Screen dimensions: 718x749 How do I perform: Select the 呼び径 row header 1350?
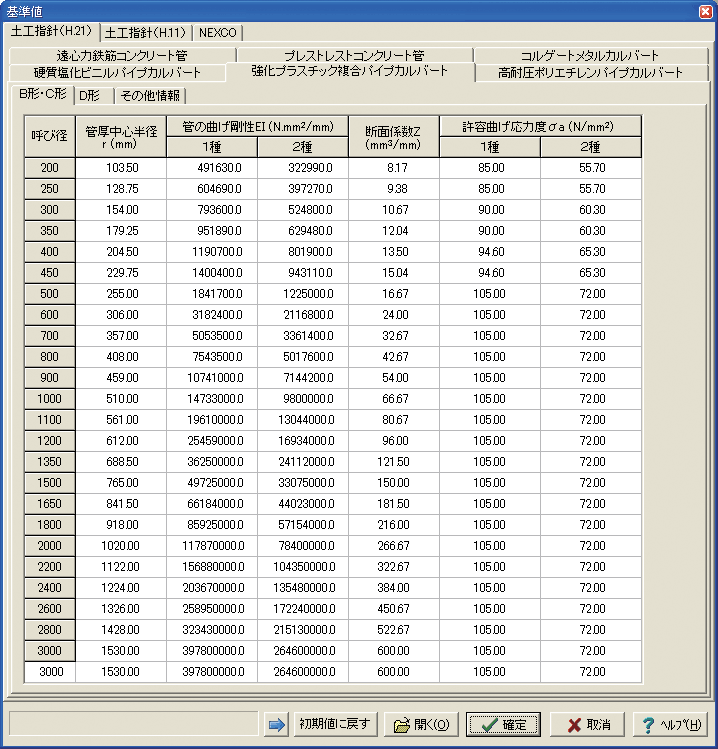click(50, 462)
